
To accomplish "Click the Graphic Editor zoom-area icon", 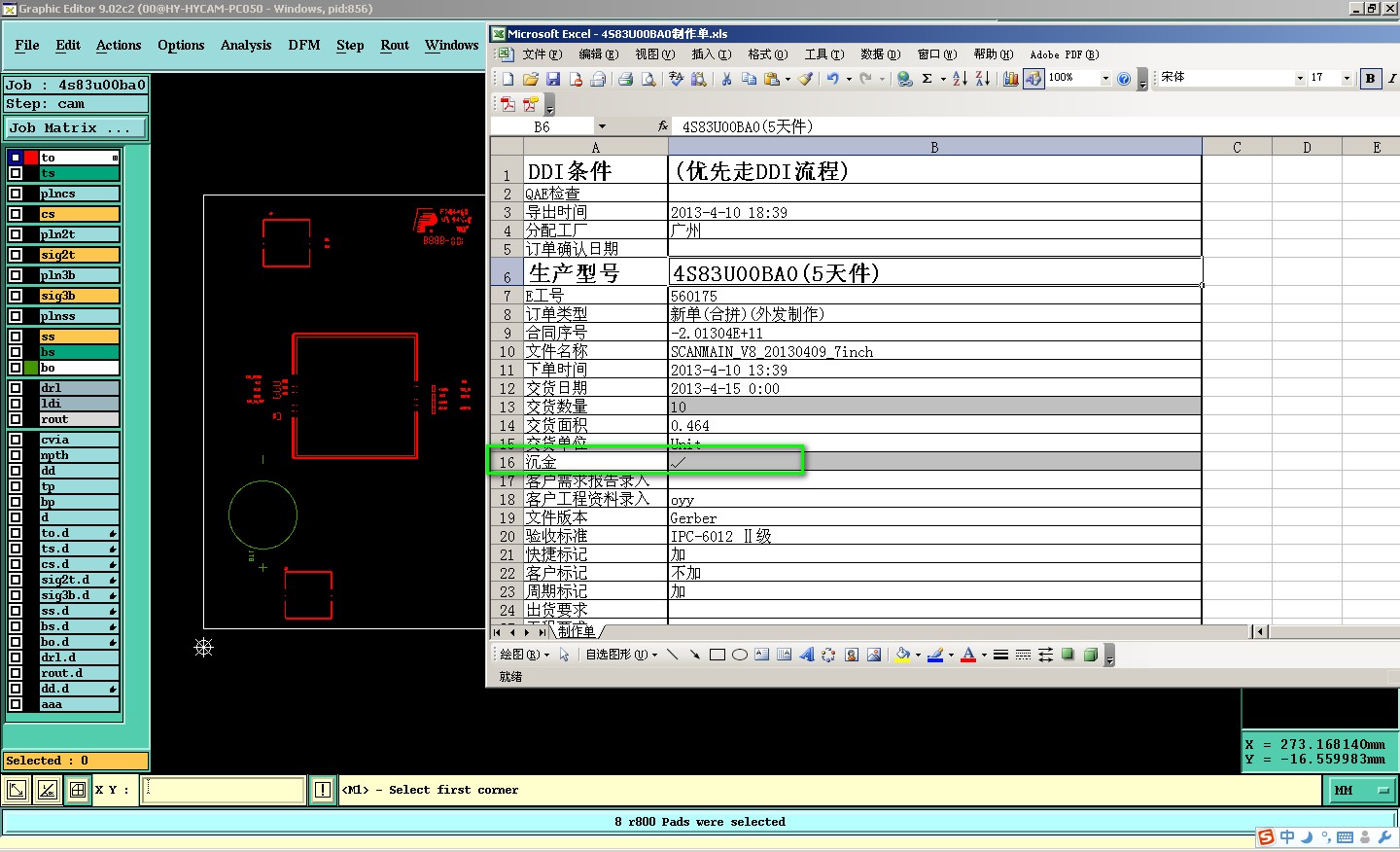I will (17, 790).
